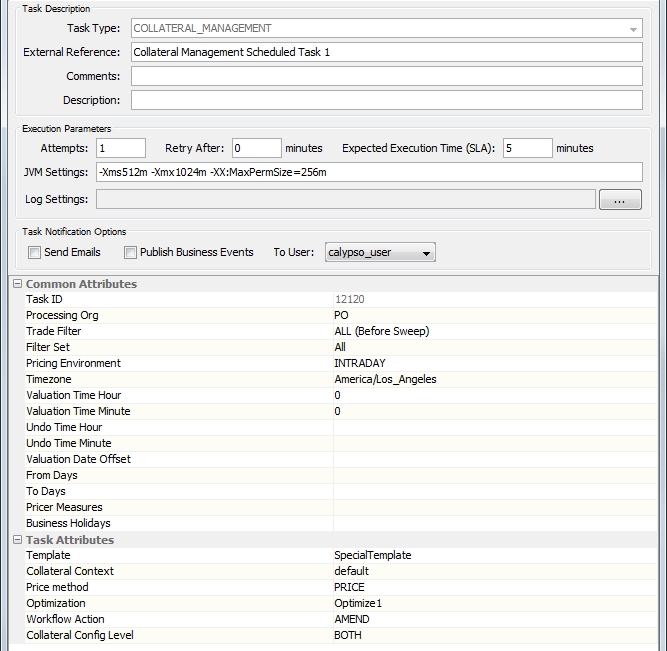Click the Collateral Context attribute label
Viewport: 667px width, 651px height.
click(70, 571)
